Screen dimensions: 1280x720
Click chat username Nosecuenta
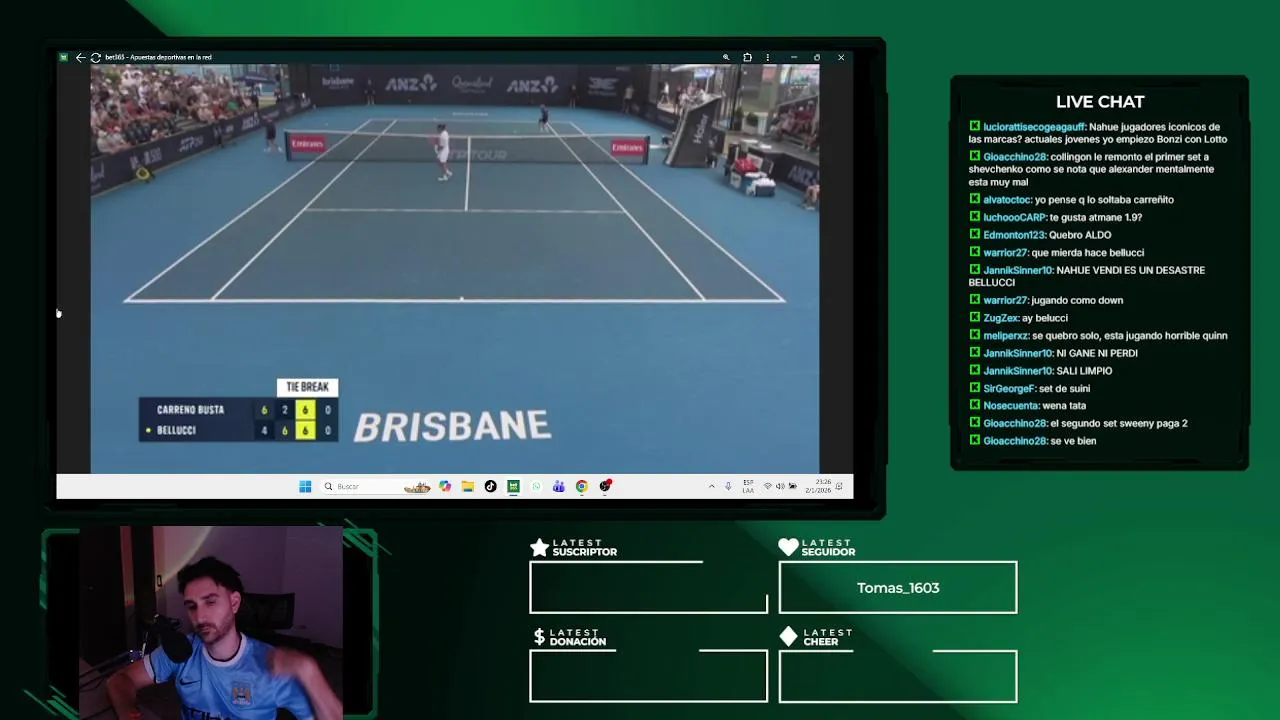(1010, 406)
